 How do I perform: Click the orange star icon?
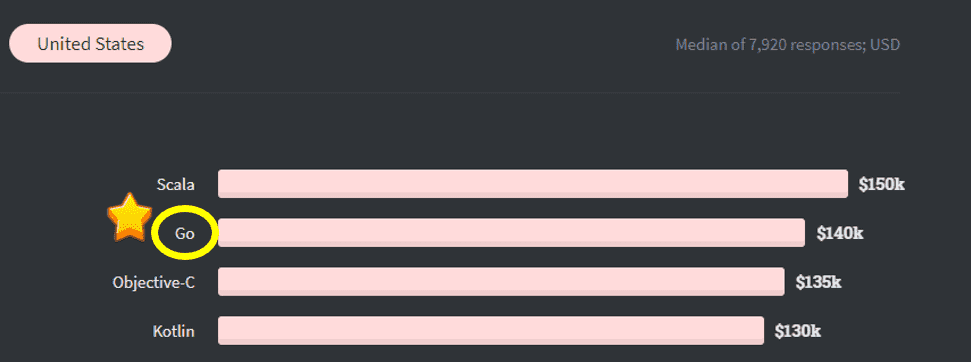pyautogui.click(x=129, y=217)
